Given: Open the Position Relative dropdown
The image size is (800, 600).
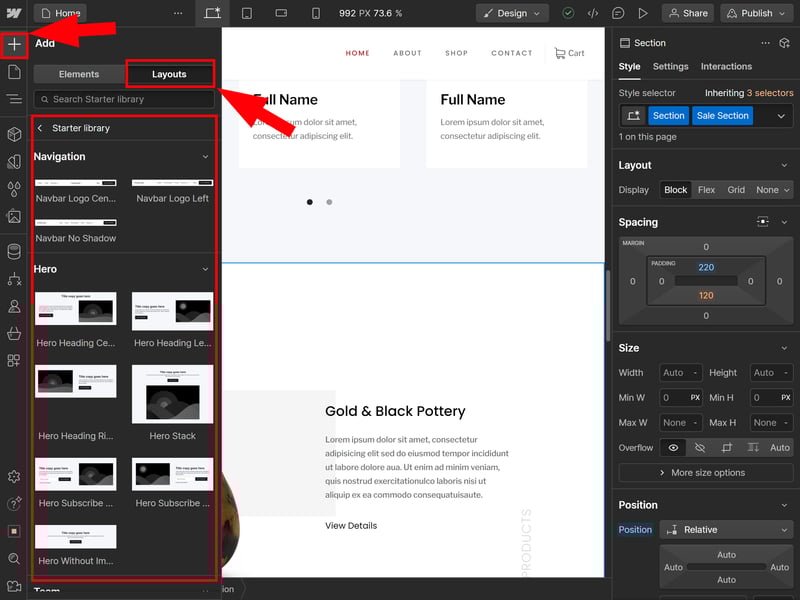Looking at the screenshot, I should pos(726,530).
